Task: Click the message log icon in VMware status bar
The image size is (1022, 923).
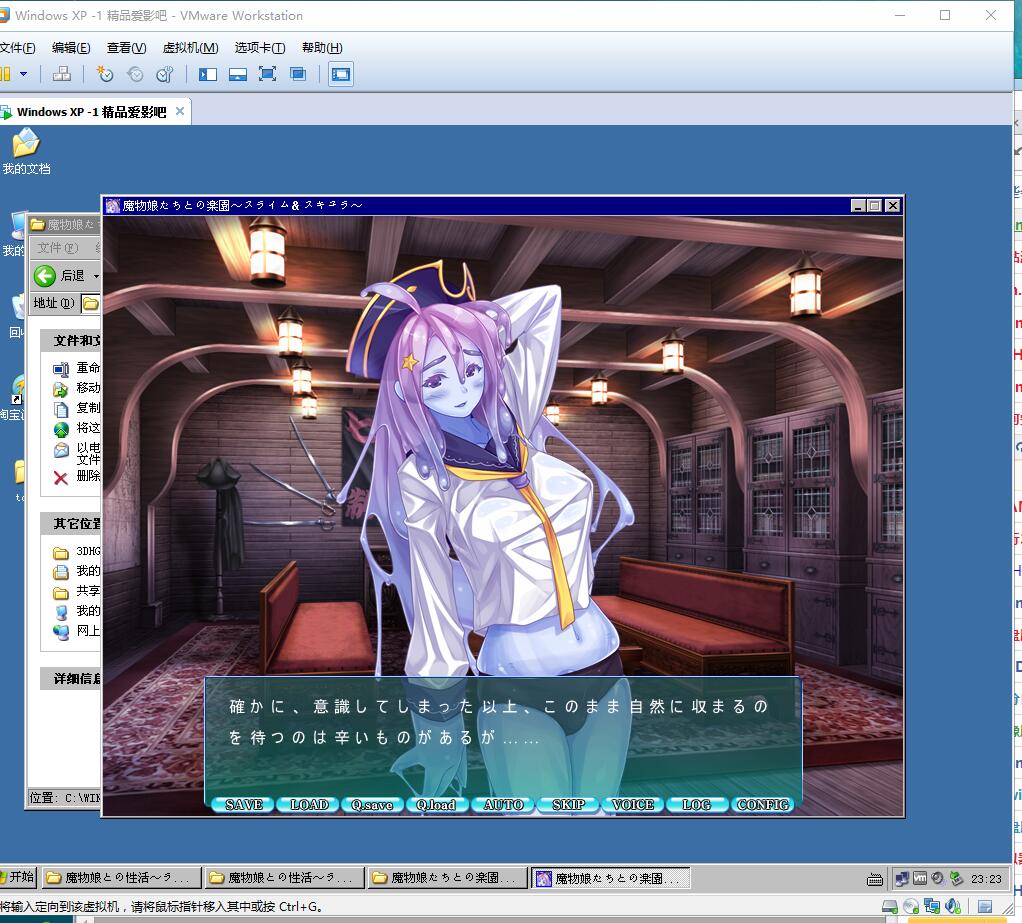Action: 986,907
